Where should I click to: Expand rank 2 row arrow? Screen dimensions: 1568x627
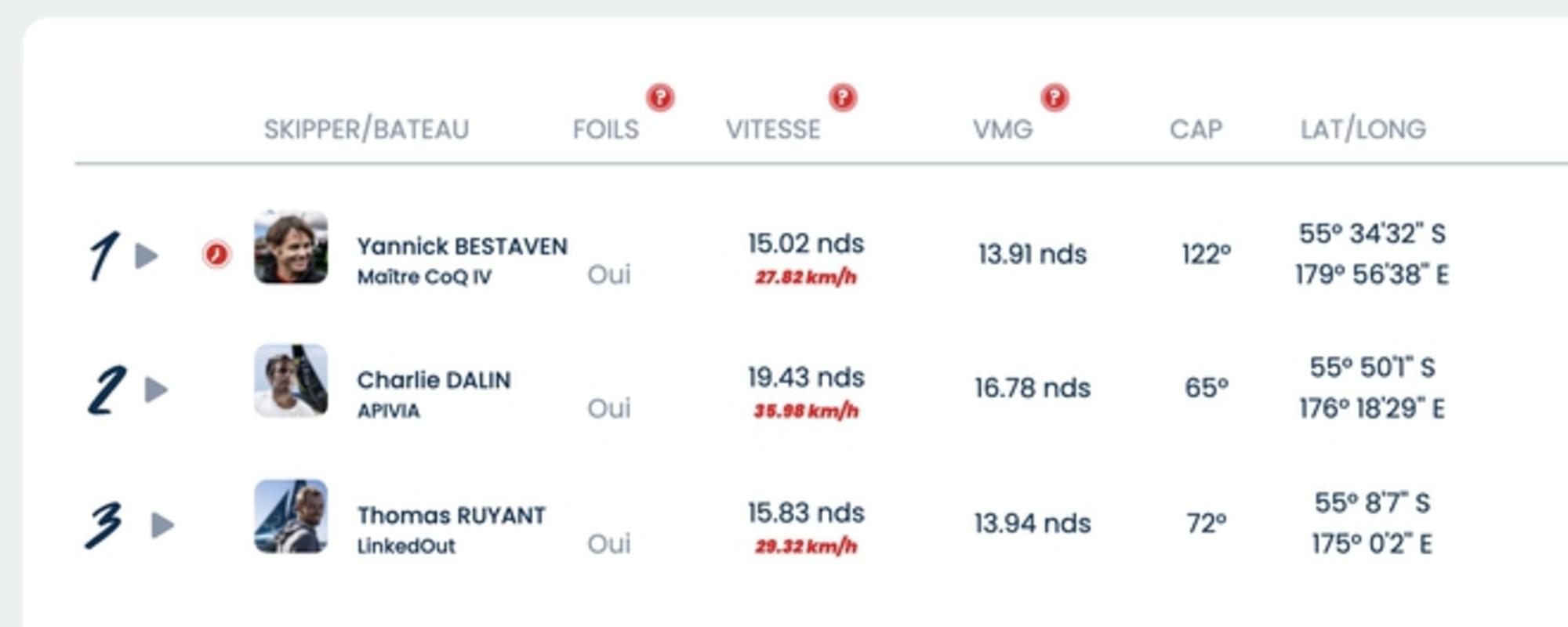[x=157, y=390]
